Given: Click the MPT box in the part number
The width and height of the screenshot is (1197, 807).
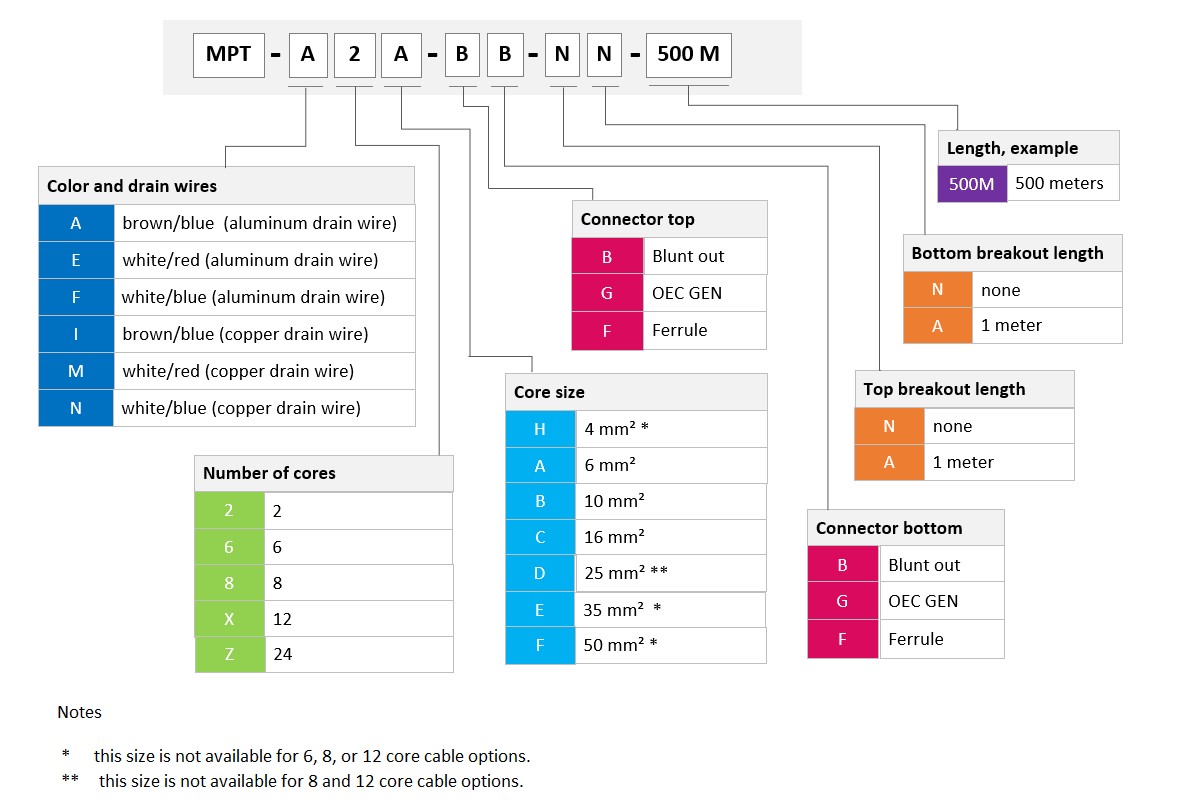Looking at the screenshot, I should pos(229,54).
